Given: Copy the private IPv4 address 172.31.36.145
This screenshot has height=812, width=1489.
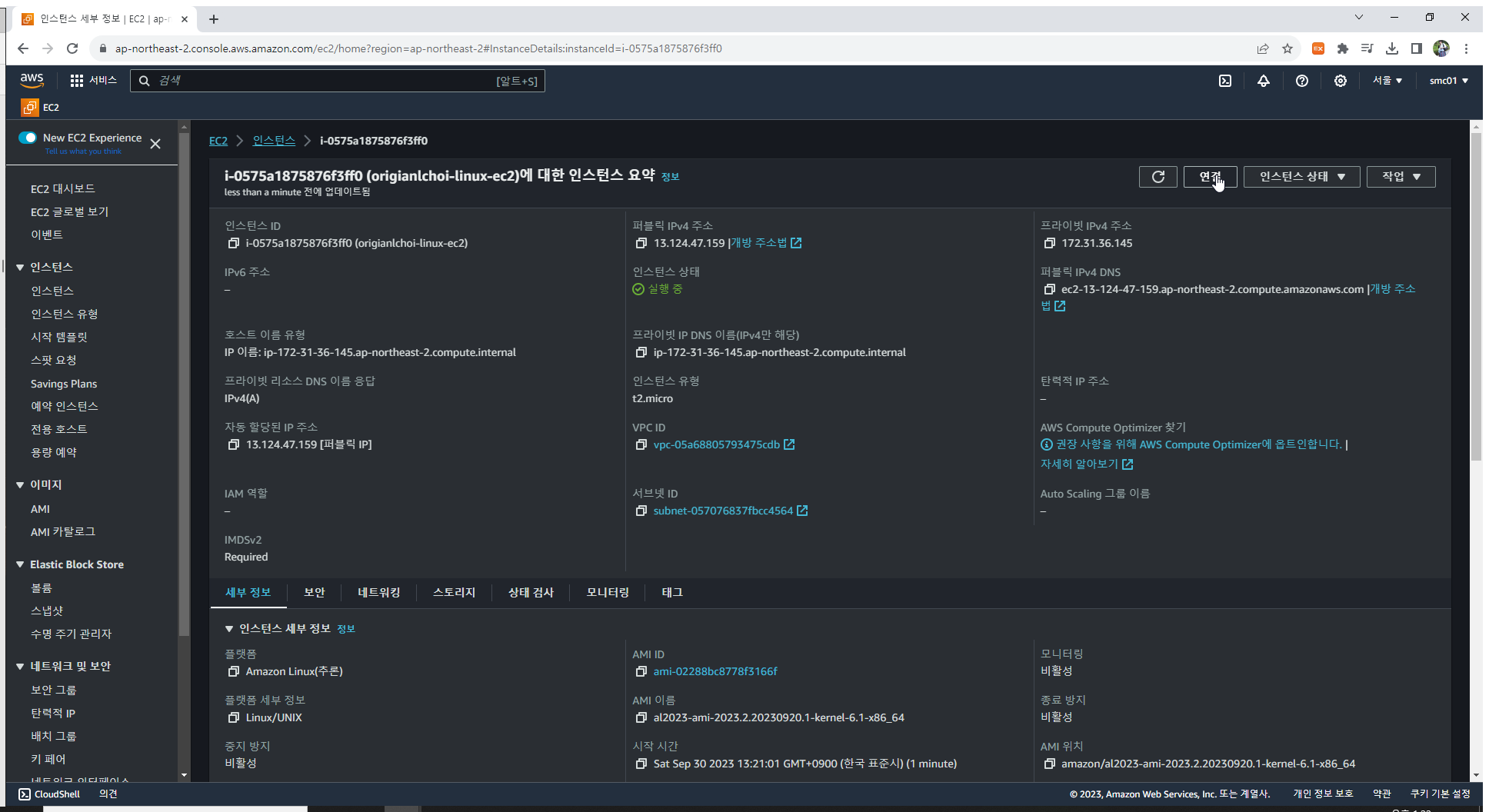Looking at the screenshot, I should tap(1049, 243).
